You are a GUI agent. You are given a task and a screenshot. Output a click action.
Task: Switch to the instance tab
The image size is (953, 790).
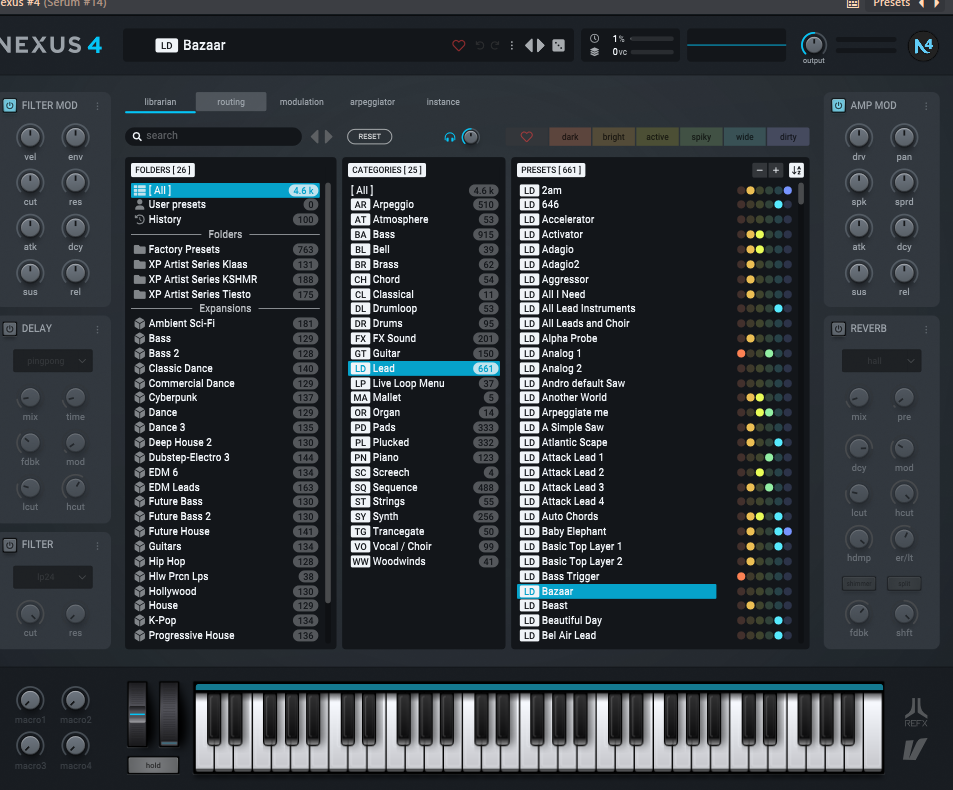(443, 102)
